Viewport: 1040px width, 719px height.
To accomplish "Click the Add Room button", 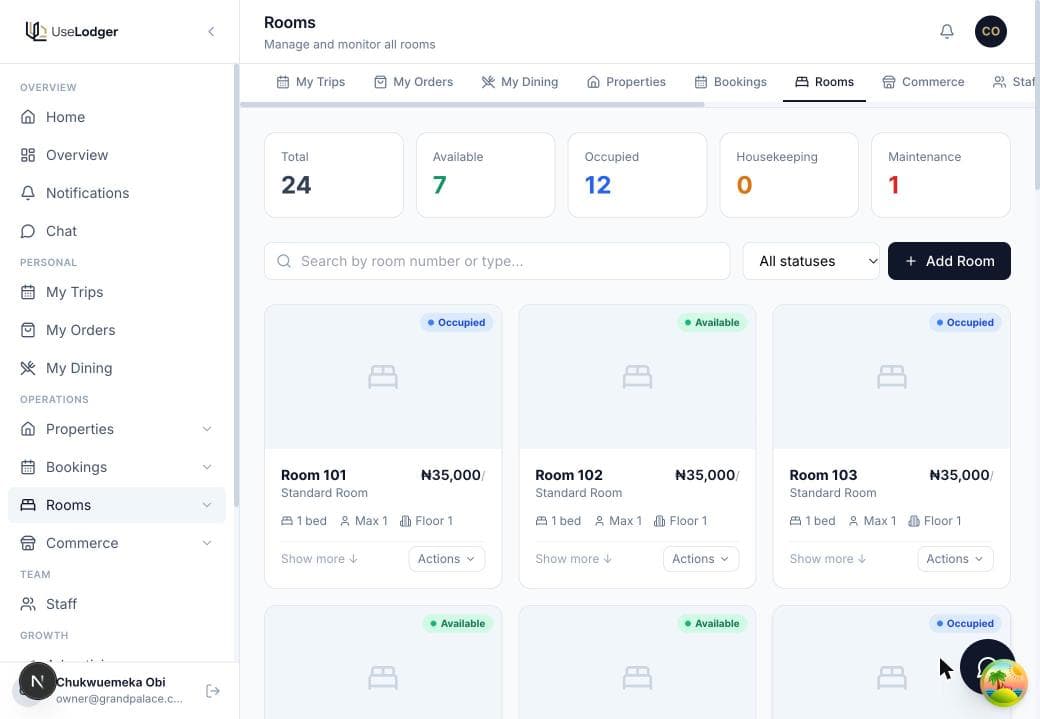I will point(949,261).
